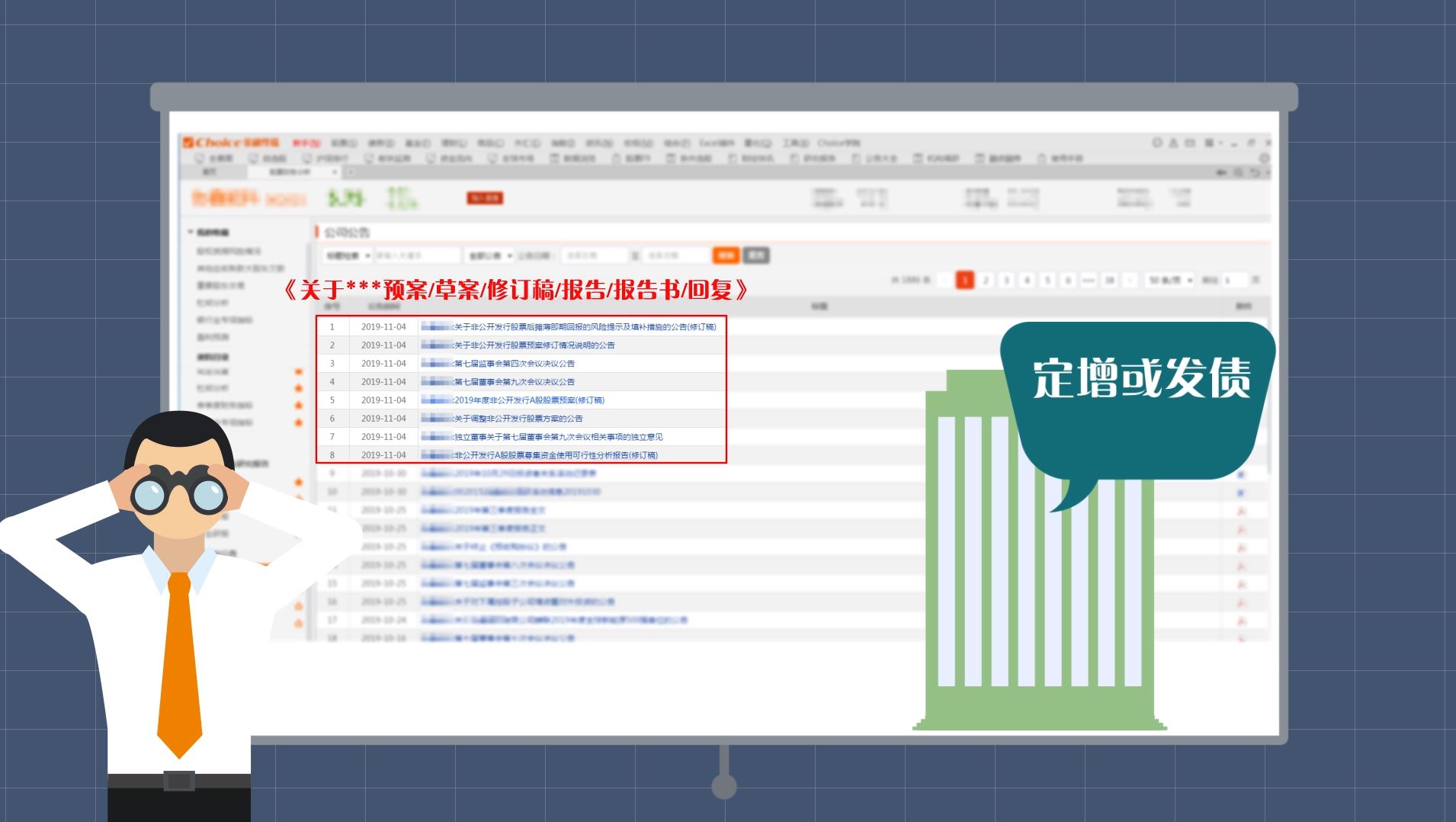Open the search-type dropdown left of keyword field

(348, 255)
